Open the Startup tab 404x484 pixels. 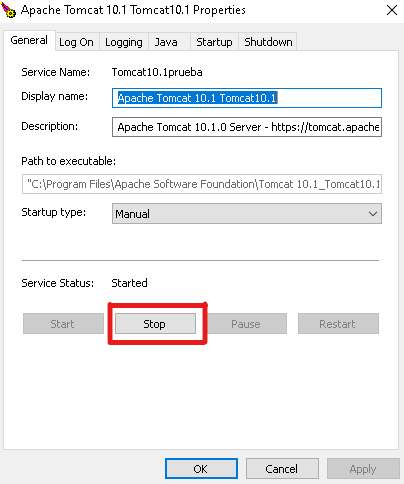pyautogui.click(x=214, y=42)
